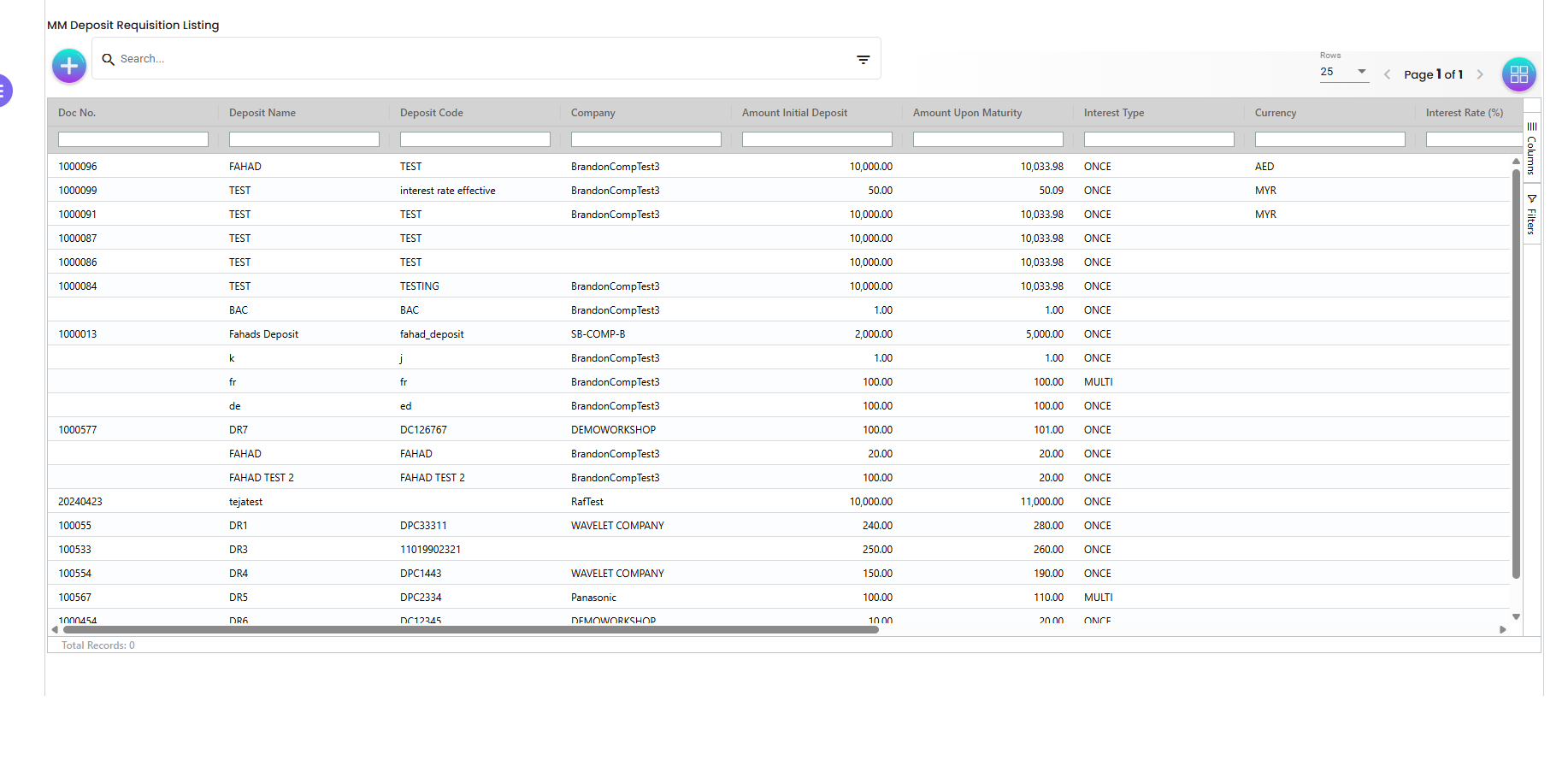Click the 11019902321 deposit code
Viewport: 1568px width, 766px height.
(x=430, y=550)
